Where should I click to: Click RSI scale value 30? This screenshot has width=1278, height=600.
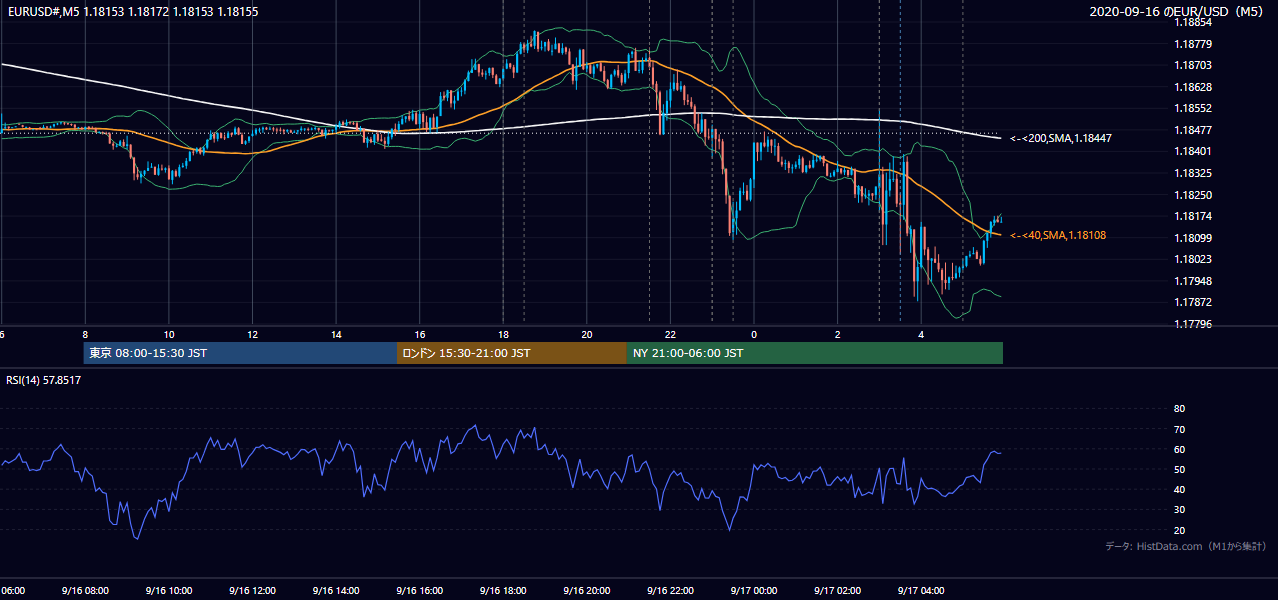pos(1179,509)
